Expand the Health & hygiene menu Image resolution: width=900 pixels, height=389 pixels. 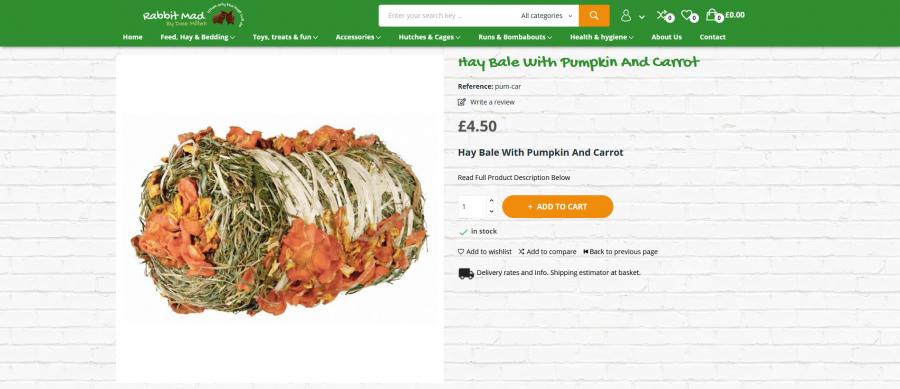coord(602,37)
